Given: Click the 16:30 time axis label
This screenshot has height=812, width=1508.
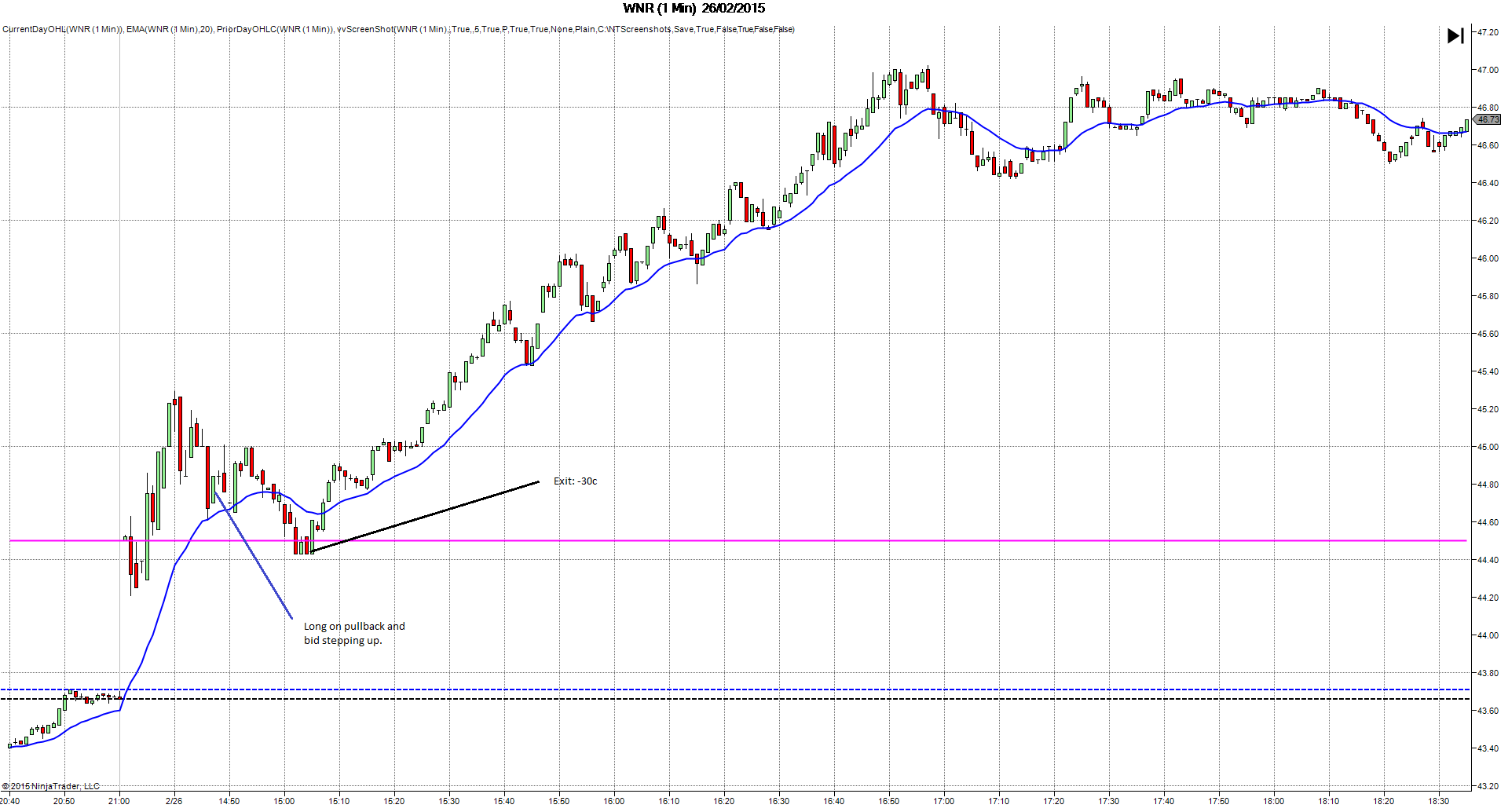Looking at the screenshot, I should pyautogui.click(x=779, y=801).
